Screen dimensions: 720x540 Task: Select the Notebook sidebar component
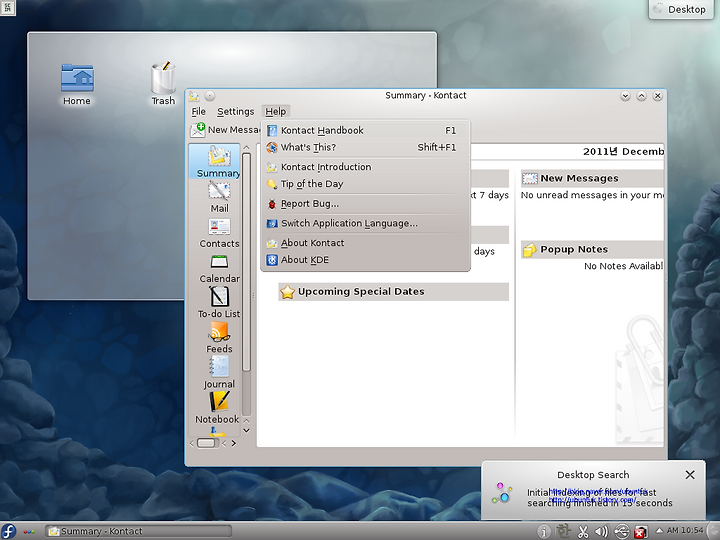[x=217, y=408]
